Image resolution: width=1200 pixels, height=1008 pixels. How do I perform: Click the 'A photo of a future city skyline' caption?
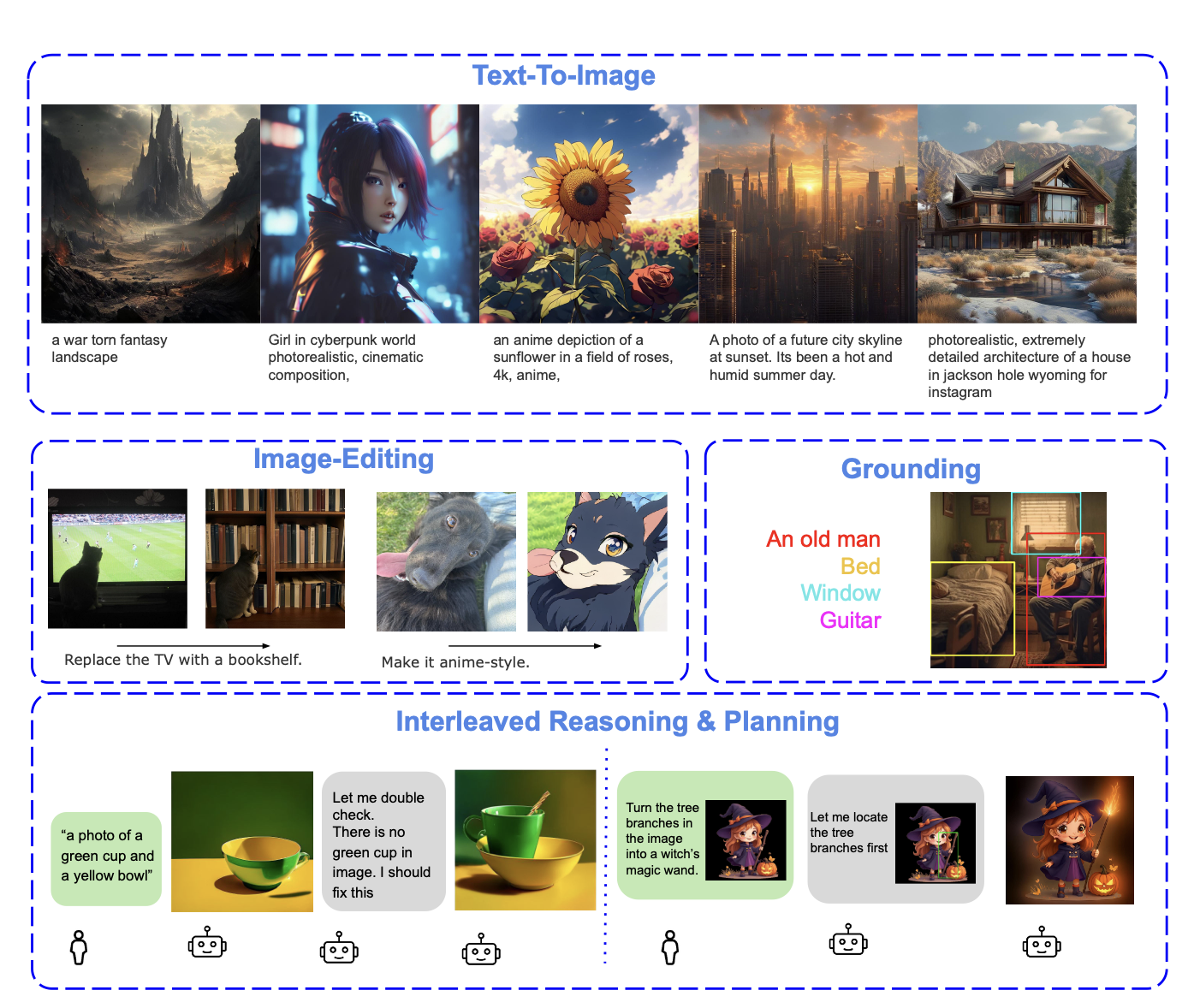pos(805,358)
